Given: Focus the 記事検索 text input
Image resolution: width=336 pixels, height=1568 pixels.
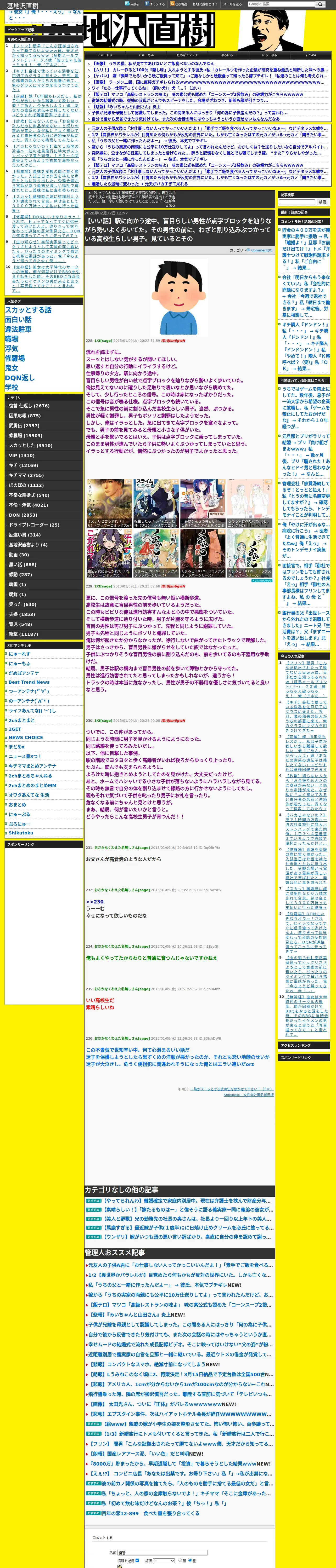Looking at the screenshot, I should click(x=297, y=202).
